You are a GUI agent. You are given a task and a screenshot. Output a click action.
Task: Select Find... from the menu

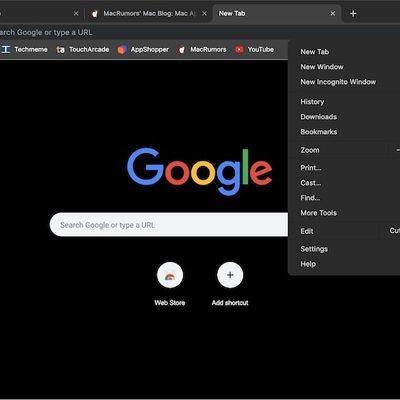[x=344, y=198]
